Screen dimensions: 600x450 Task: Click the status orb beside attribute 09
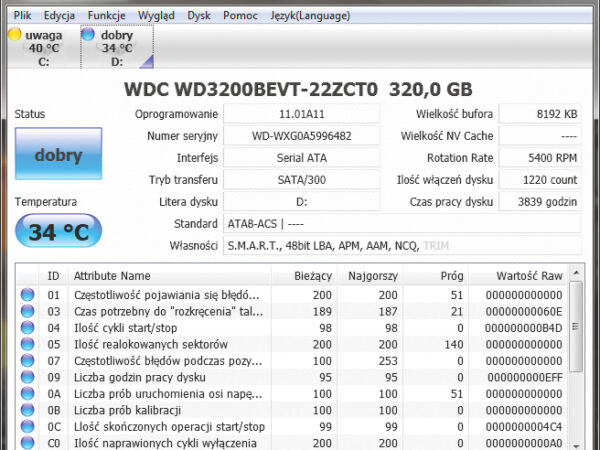click(x=27, y=377)
